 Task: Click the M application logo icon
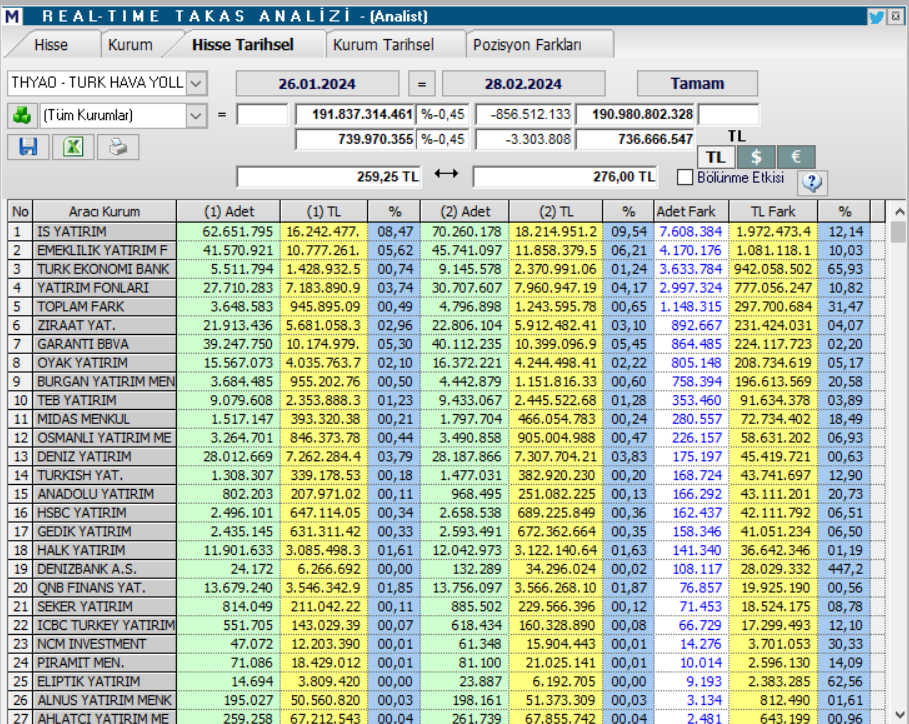tap(12, 16)
